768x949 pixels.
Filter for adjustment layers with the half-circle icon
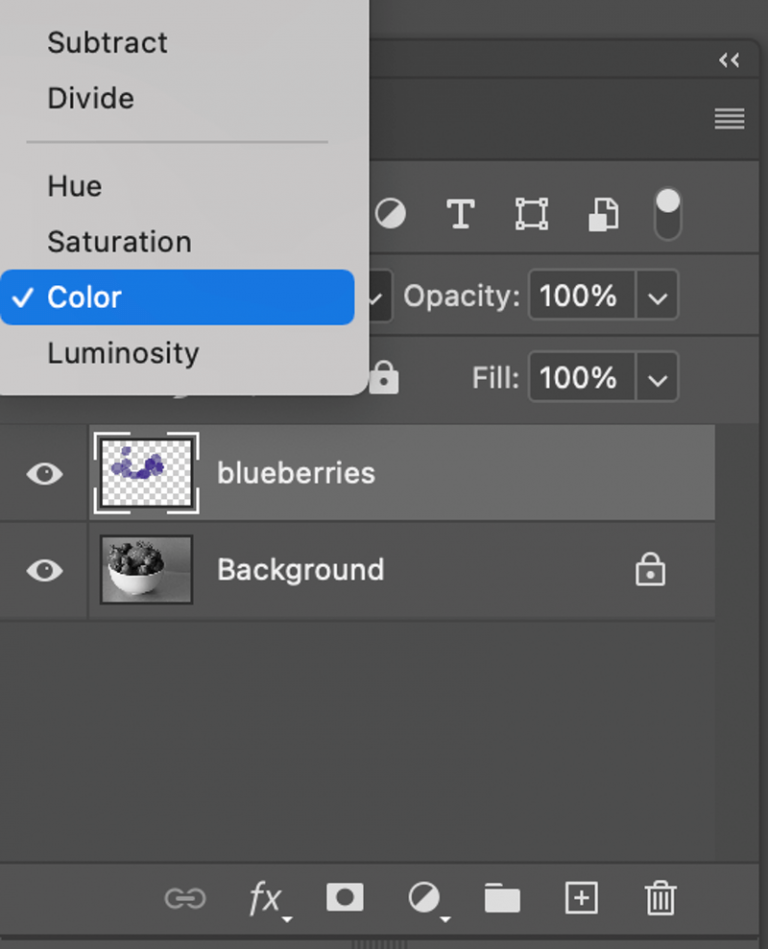click(390, 214)
